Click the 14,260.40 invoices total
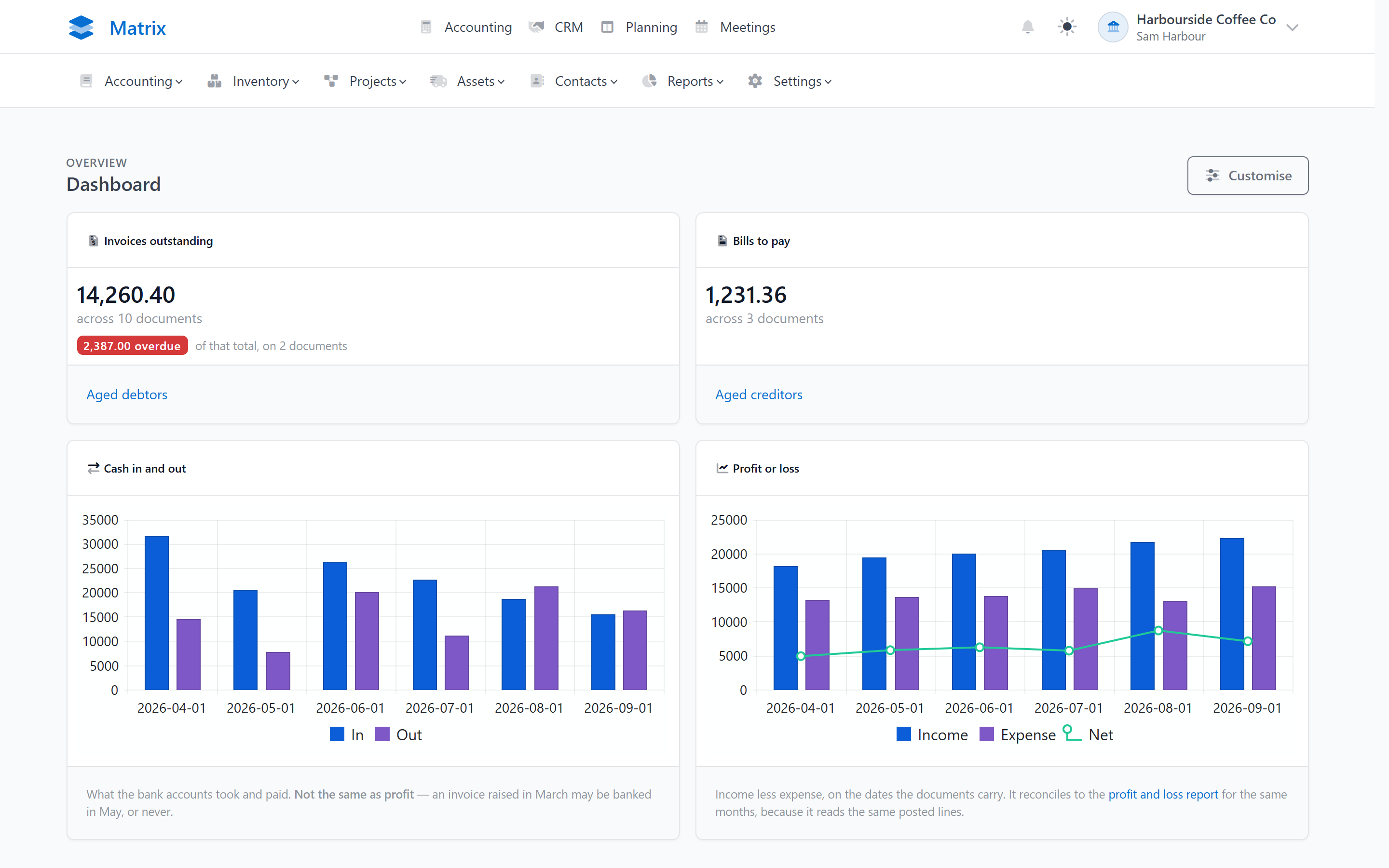The height and width of the screenshot is (868, 1389). 126,295
